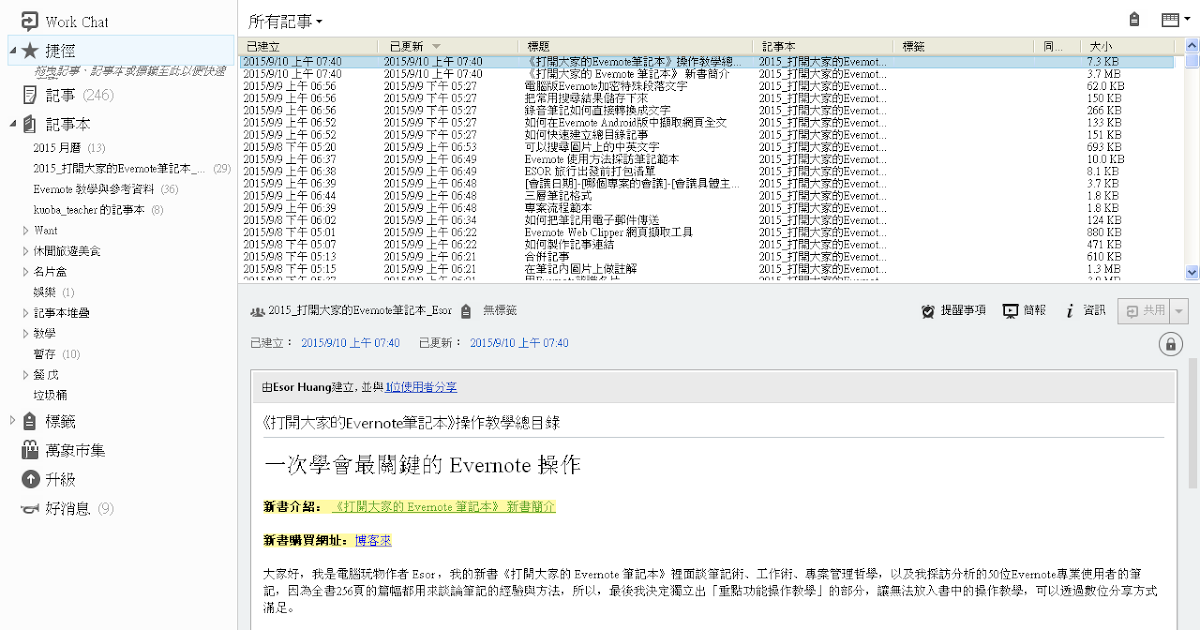This screenshot has width=1200, height=630.
Task: Click the 共用 share button
Action: (1145, 311)
